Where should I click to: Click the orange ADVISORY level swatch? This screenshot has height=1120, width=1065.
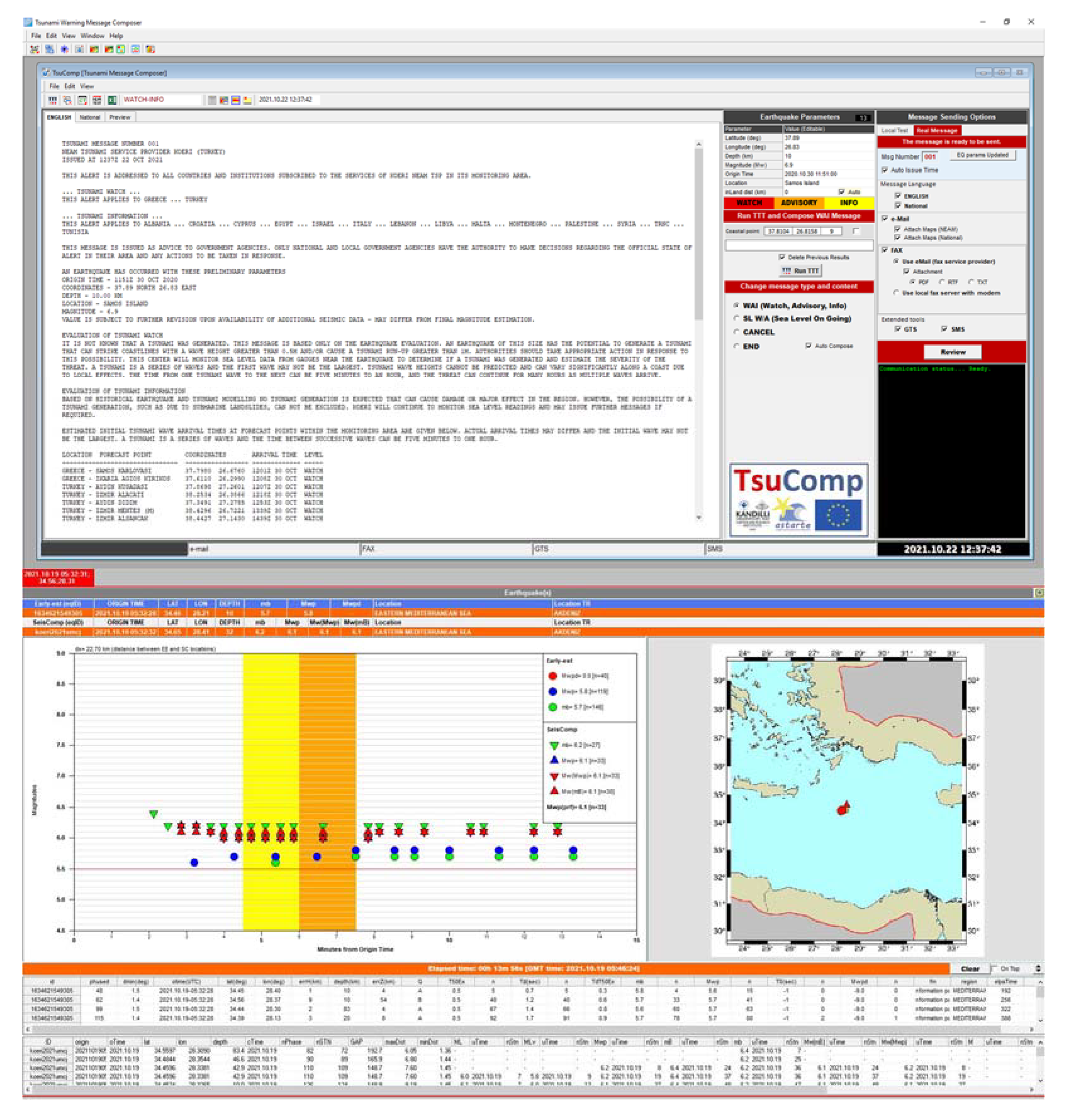coord(798,203)
